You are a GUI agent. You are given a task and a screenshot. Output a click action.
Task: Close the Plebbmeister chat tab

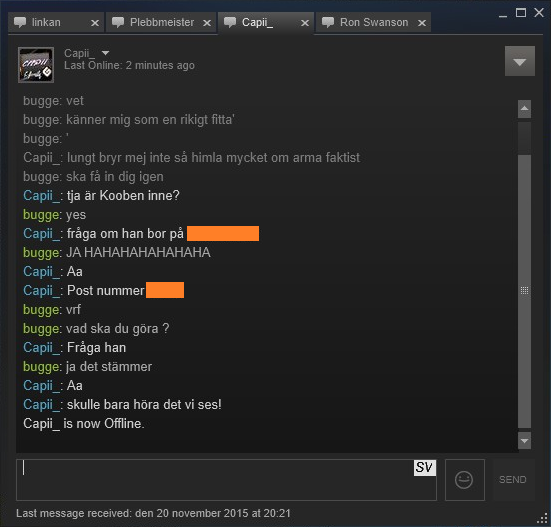[x=207, y=23]
